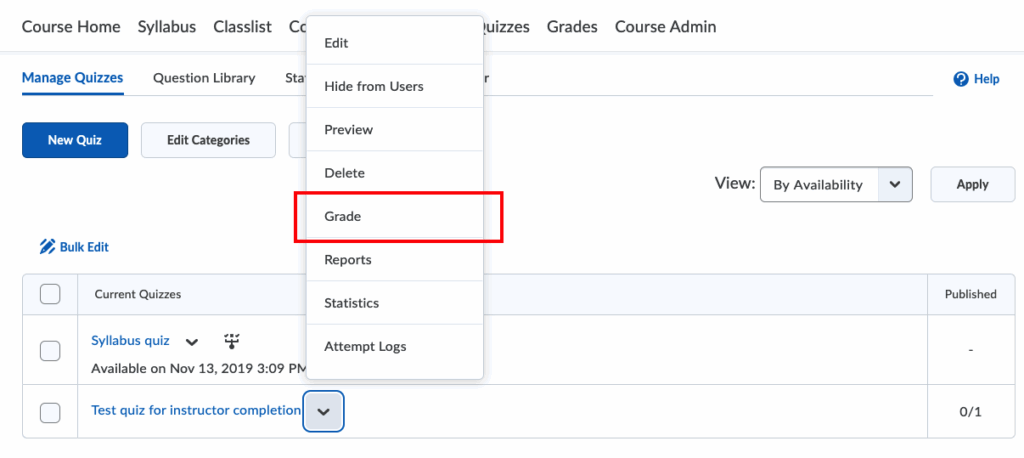Switch to the Question Library tab
The height and width of the screenshot is (458, 1024).
click(x=204, y=78)
